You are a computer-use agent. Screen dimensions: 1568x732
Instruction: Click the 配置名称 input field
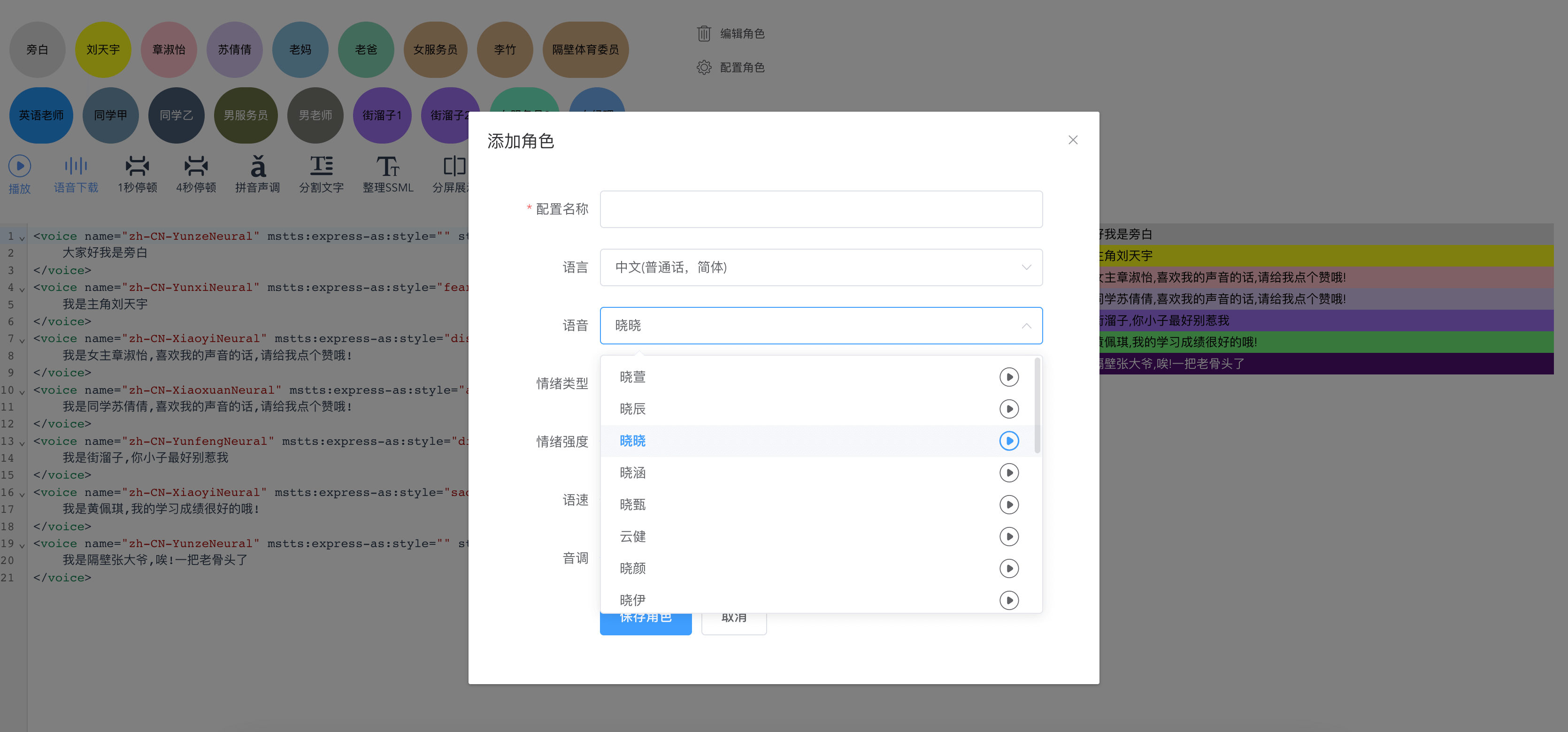821,209
